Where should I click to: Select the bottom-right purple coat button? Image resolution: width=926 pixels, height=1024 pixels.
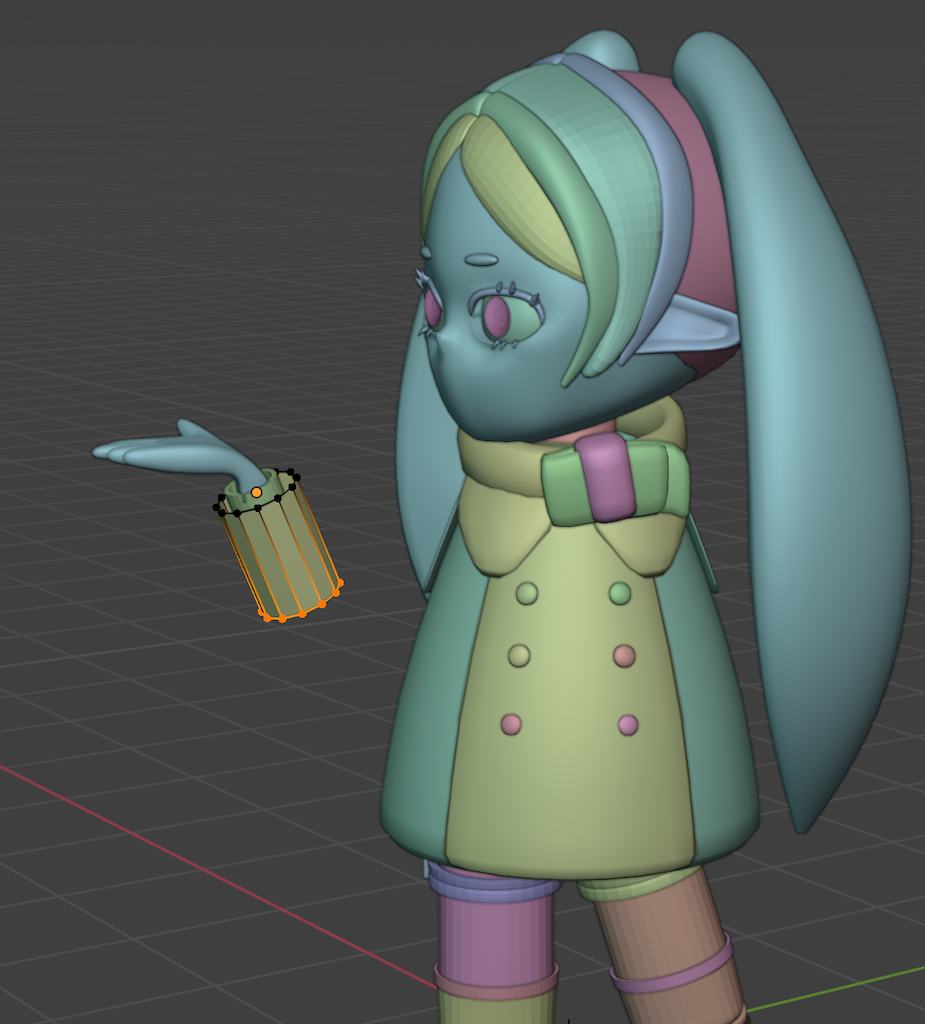pyautogui.click(x=628, y=725)
